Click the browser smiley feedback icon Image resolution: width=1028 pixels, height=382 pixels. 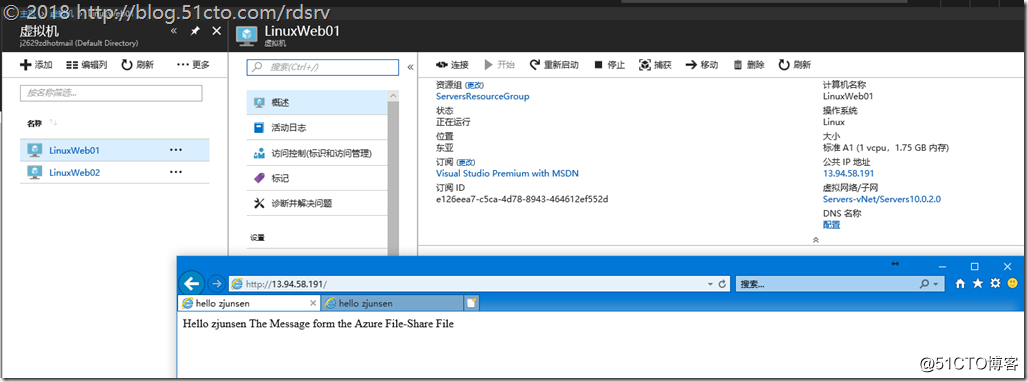[1012, 284]
